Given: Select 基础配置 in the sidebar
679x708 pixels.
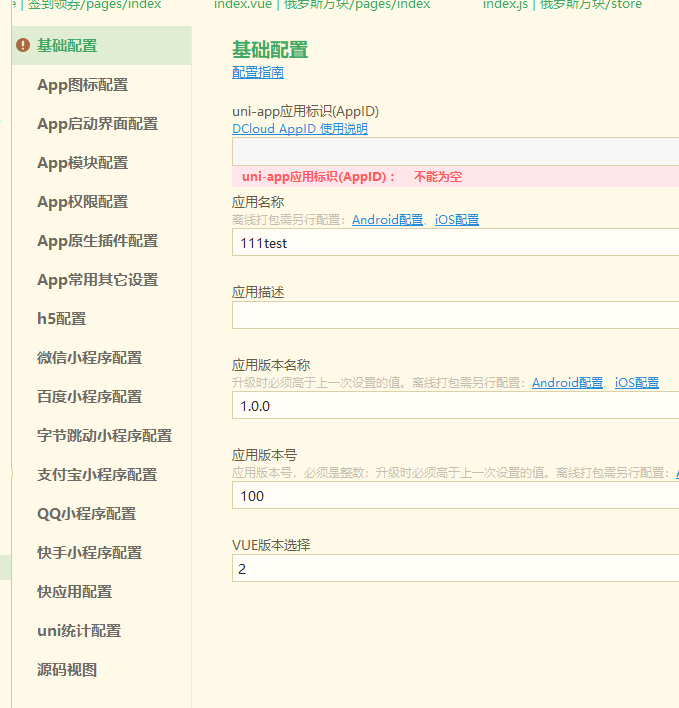Looking at the screenshot, I should pos(102,46).
